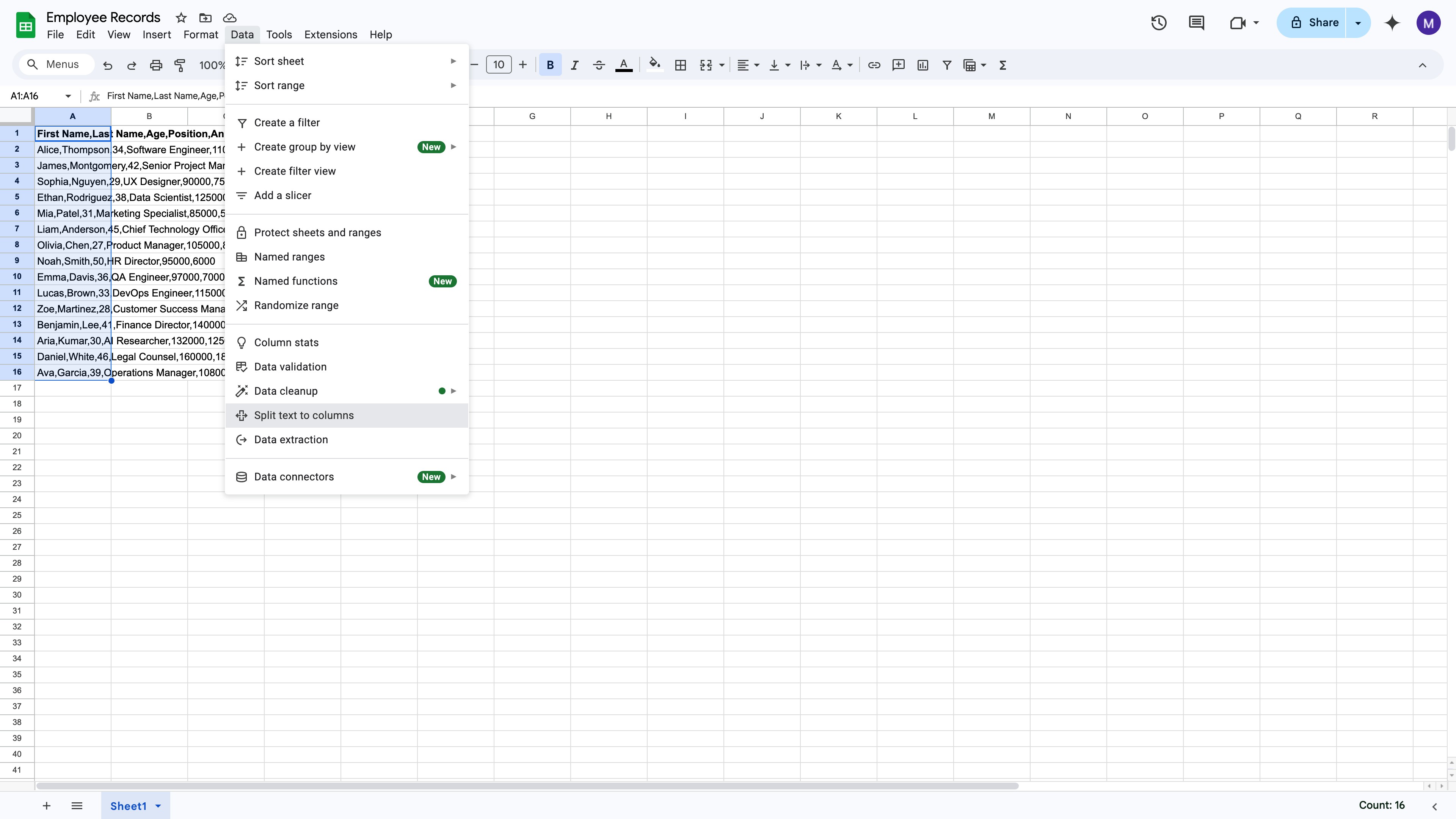Increase font size with plus button

pyautogui.click(x=523, y=65)
